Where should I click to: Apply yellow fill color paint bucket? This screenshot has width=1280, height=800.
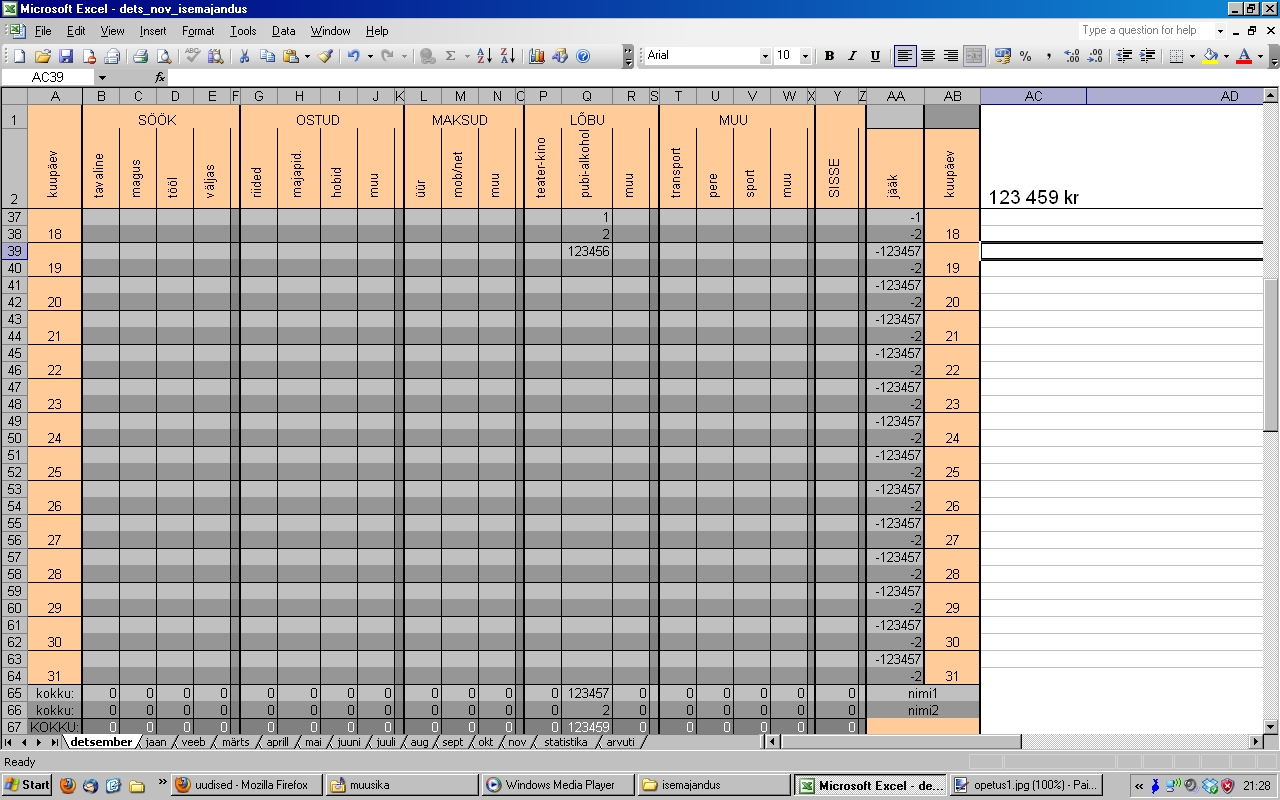[x=1210, y=56]
